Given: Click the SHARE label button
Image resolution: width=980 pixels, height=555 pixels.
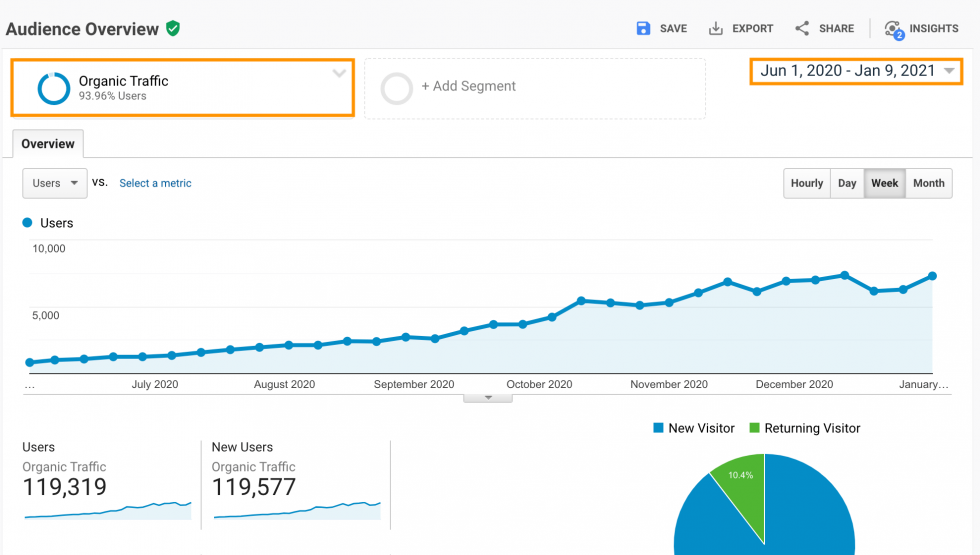Looking at the screenshot, I should tap(836, 29).
